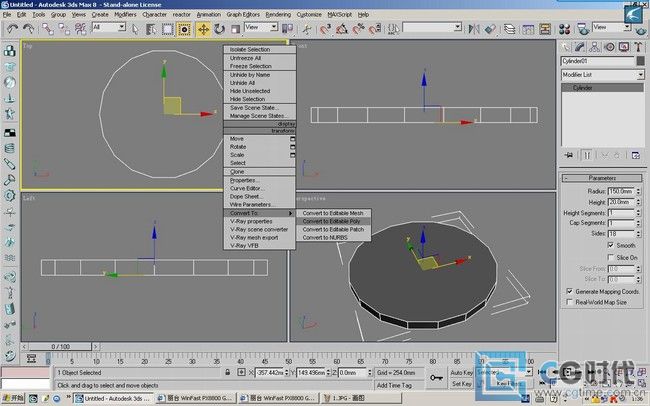This screenshot has height=406, width=650.
Task: Toggle the selection lock padlock icon
Action: [228, 372]
